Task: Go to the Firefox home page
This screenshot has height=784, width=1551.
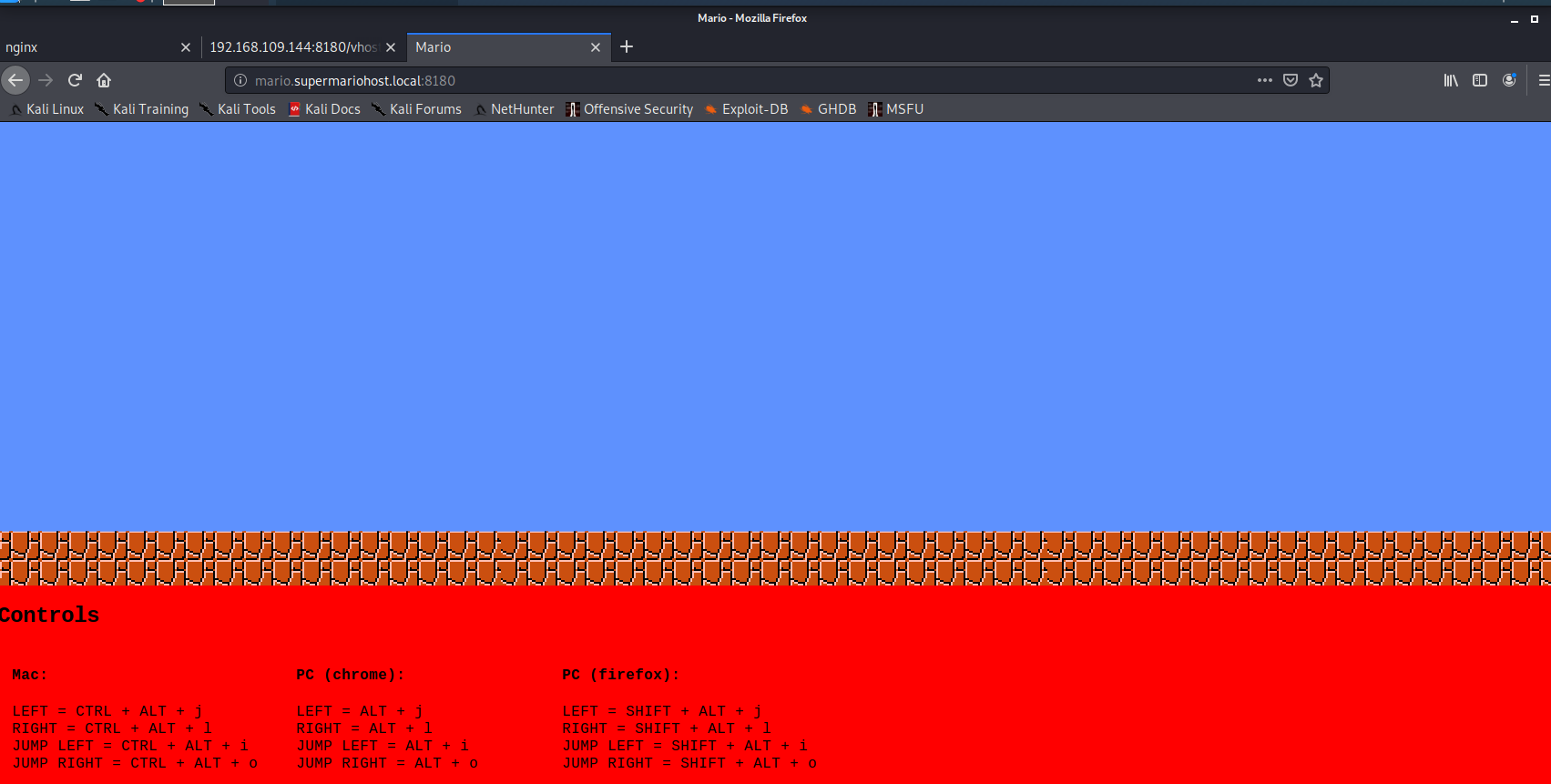Action: point(104,80)
